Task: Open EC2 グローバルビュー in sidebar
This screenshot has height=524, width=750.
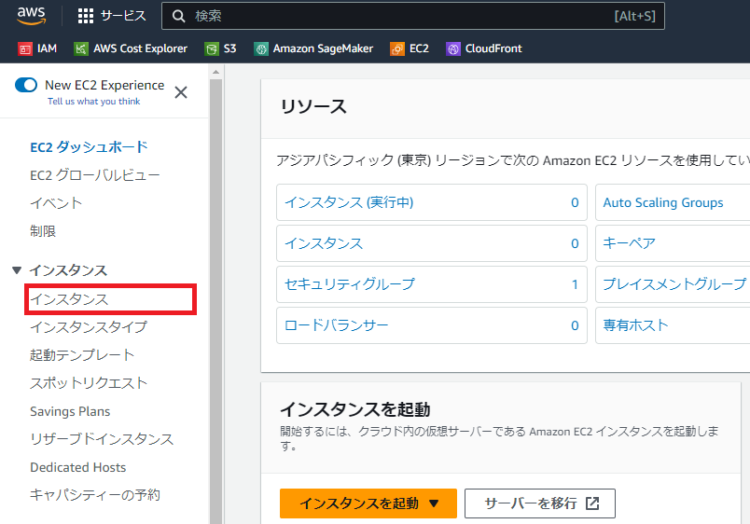Action: point(95,175)
